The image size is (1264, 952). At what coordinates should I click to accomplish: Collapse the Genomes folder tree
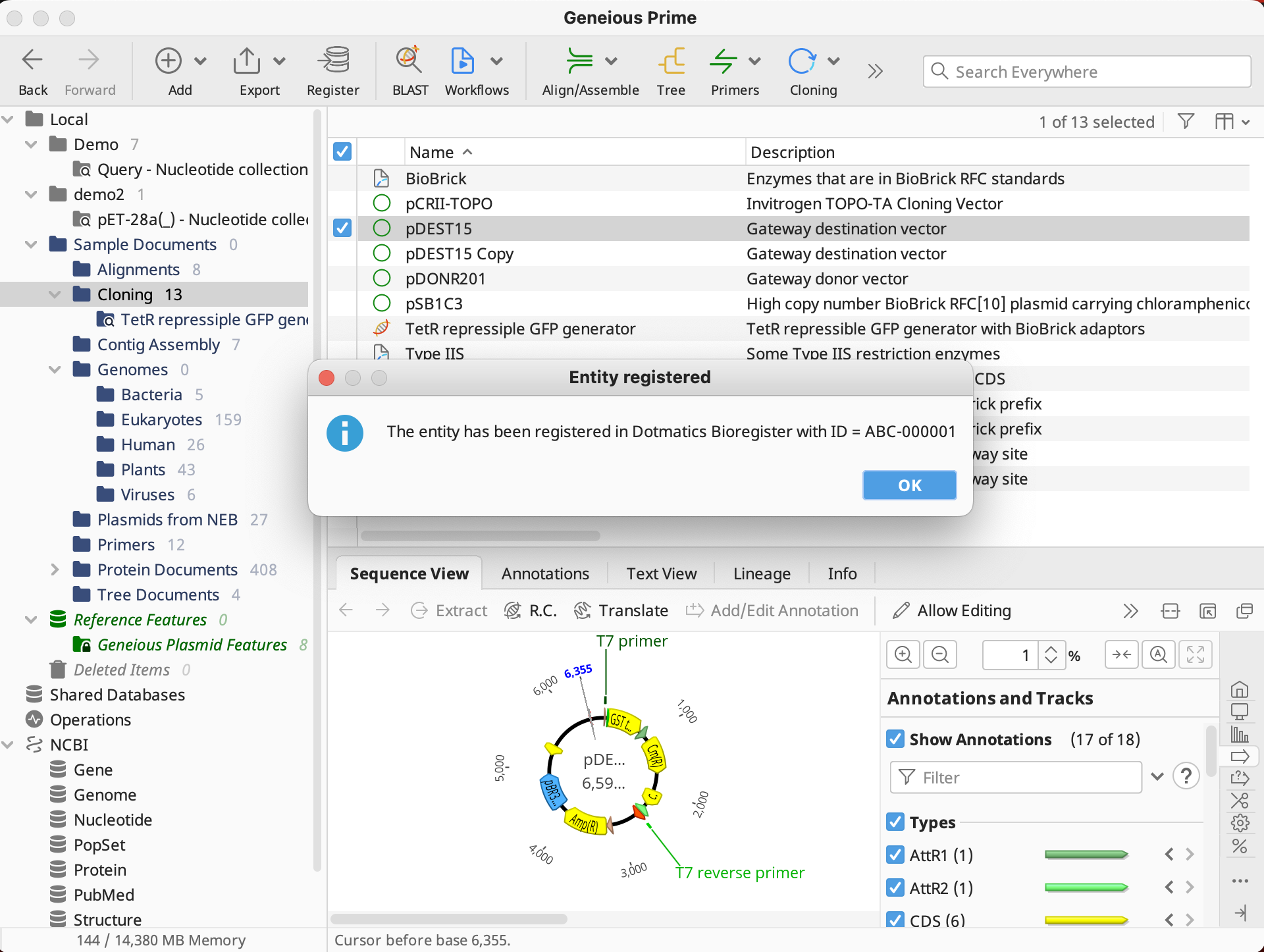(55, 369)
